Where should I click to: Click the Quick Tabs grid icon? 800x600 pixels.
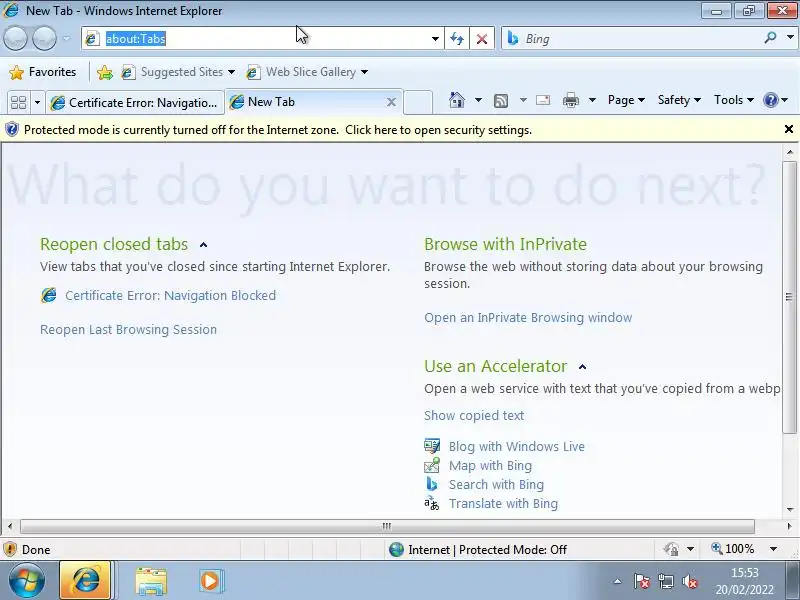[x=18, y=103]
